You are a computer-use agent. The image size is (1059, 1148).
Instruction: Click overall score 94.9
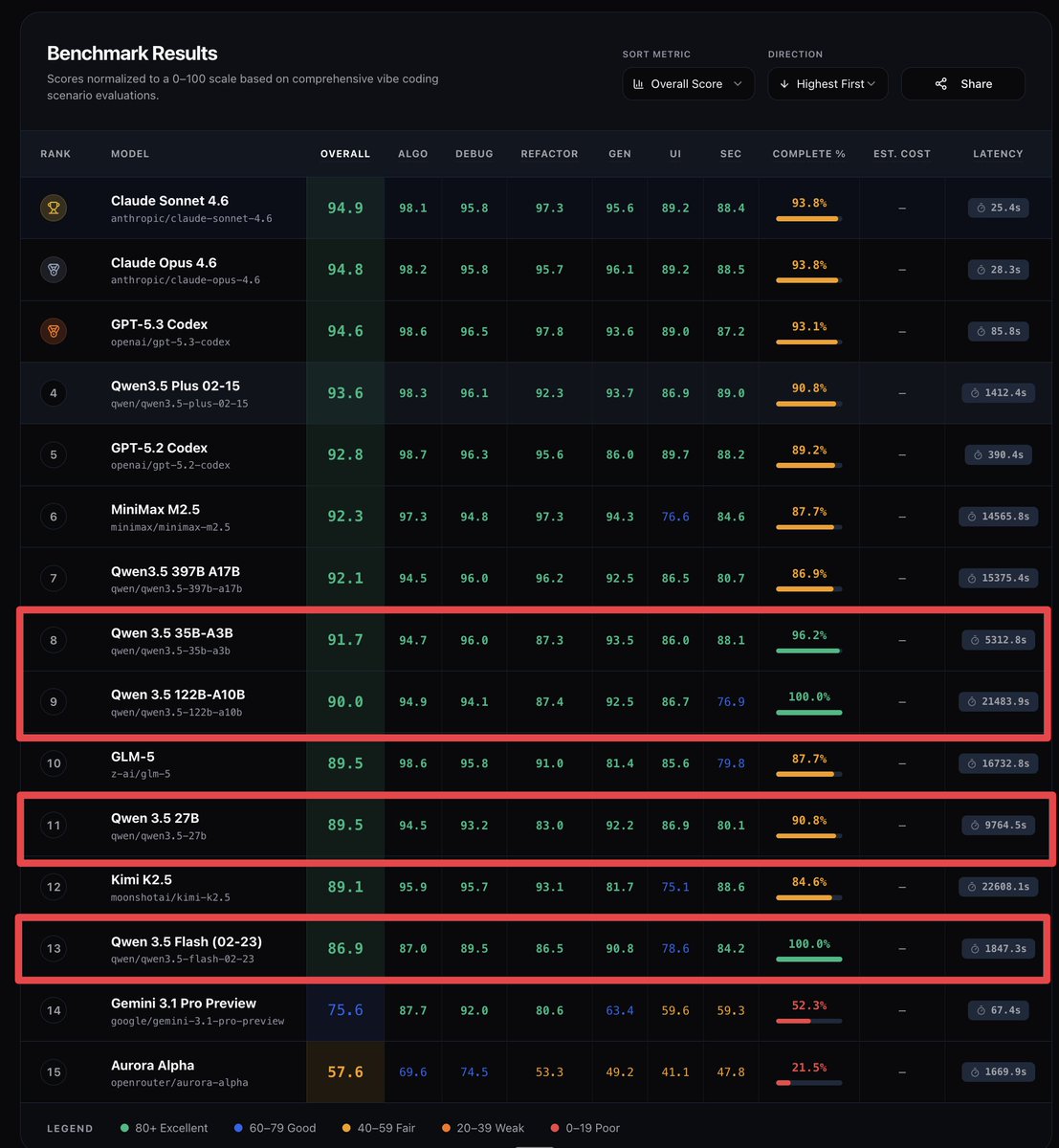point(345,208)
